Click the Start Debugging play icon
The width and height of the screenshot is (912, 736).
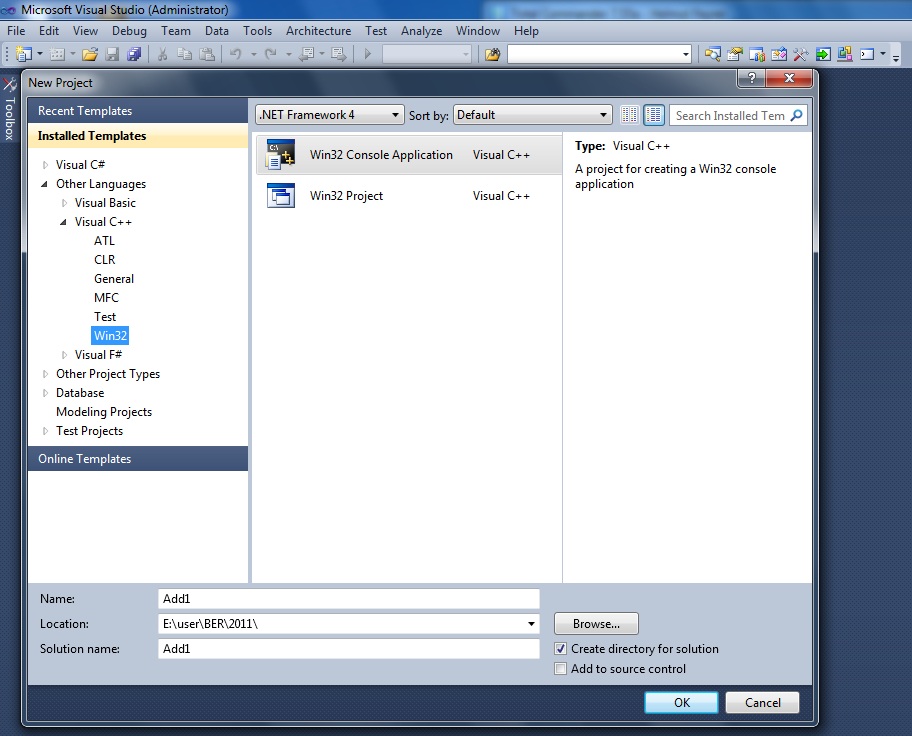tap(368, 54)
